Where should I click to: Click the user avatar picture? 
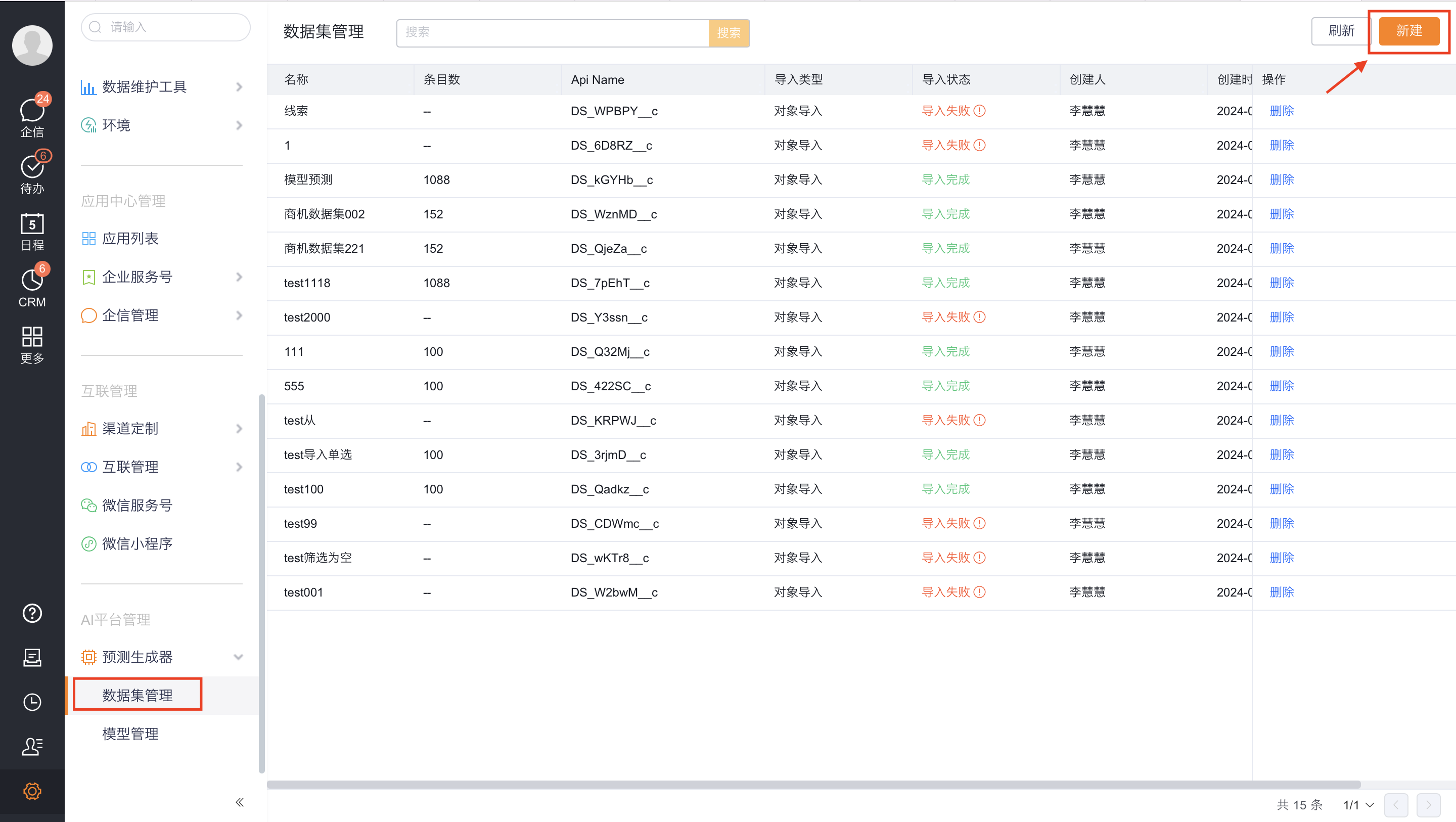pyautogui.click(x=32, y=44)
